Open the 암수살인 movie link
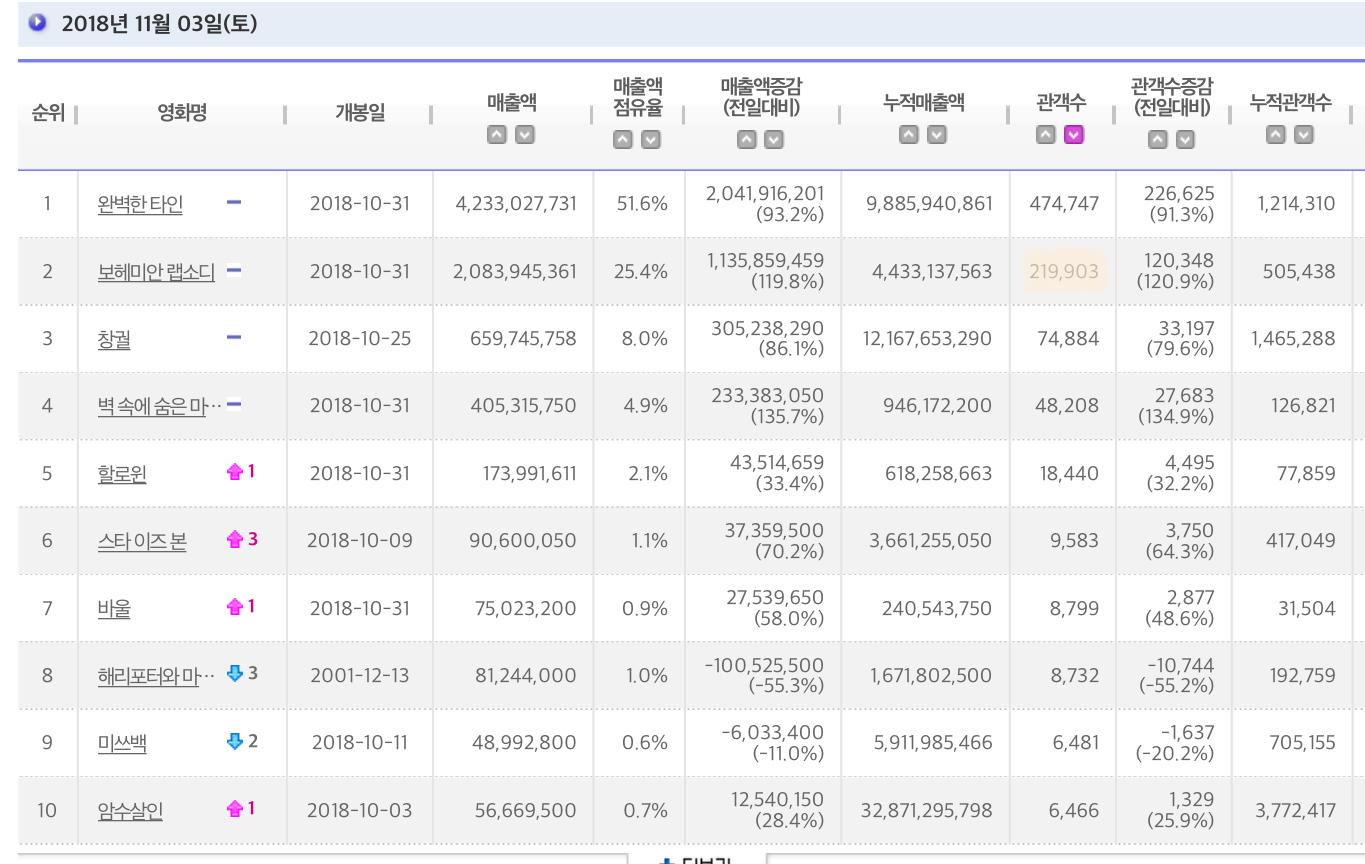The image size is (1365, 864). pos(130,810)
